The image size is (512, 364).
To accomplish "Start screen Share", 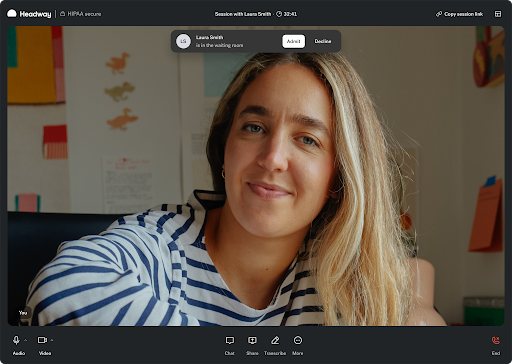I will pyautogui.click(x=252, y=345).
